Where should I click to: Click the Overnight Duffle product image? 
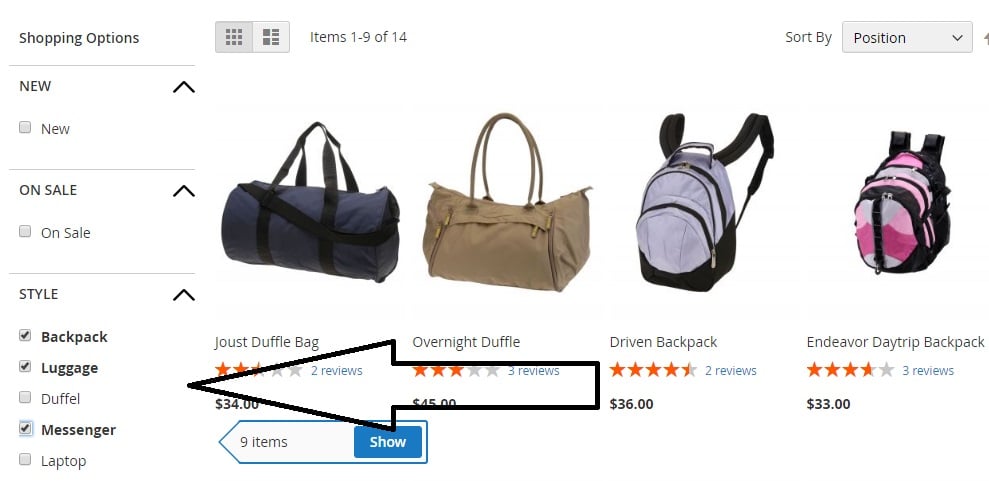pos(506,202)
